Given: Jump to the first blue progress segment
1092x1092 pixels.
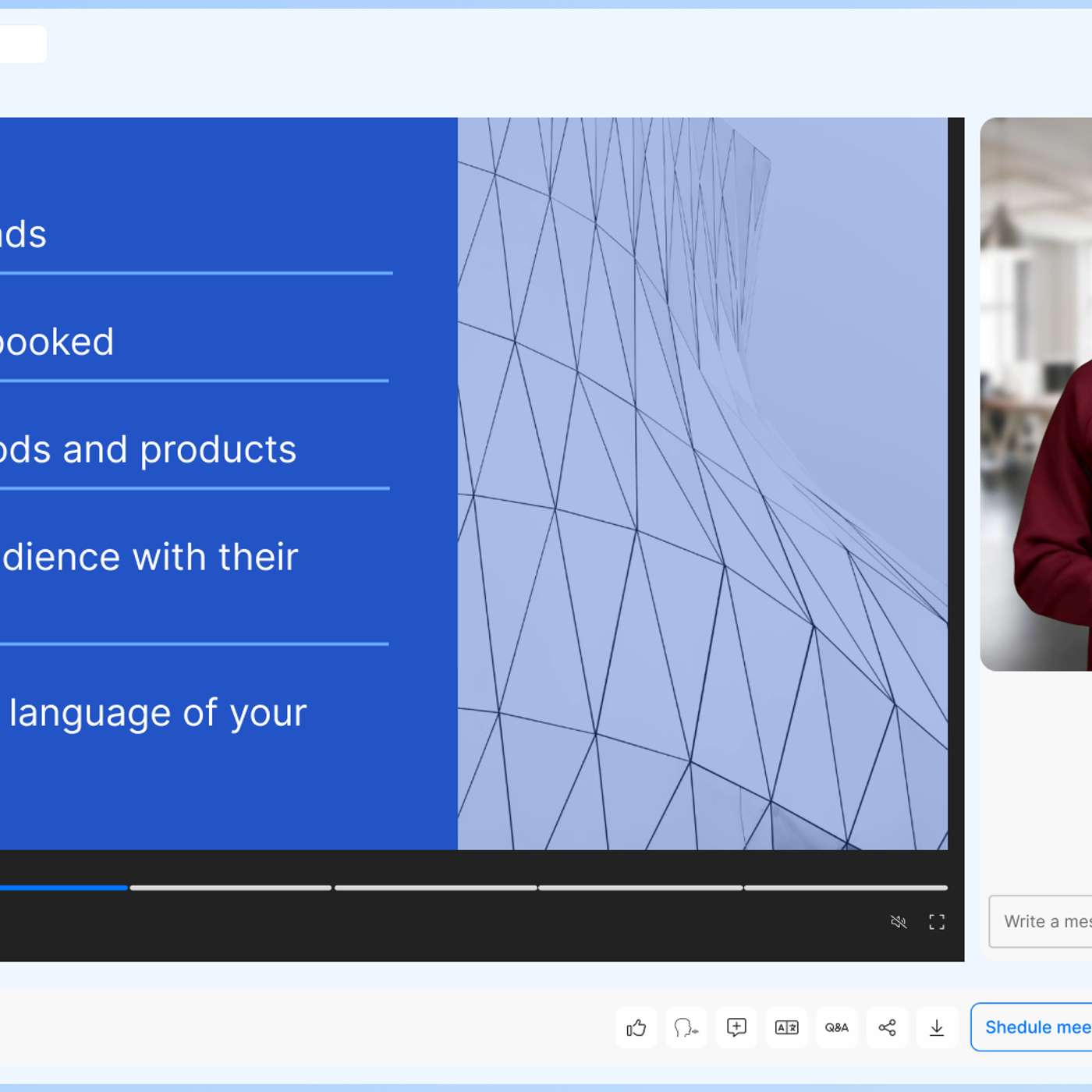Looking at the screenshot, I should coord(63,888).
